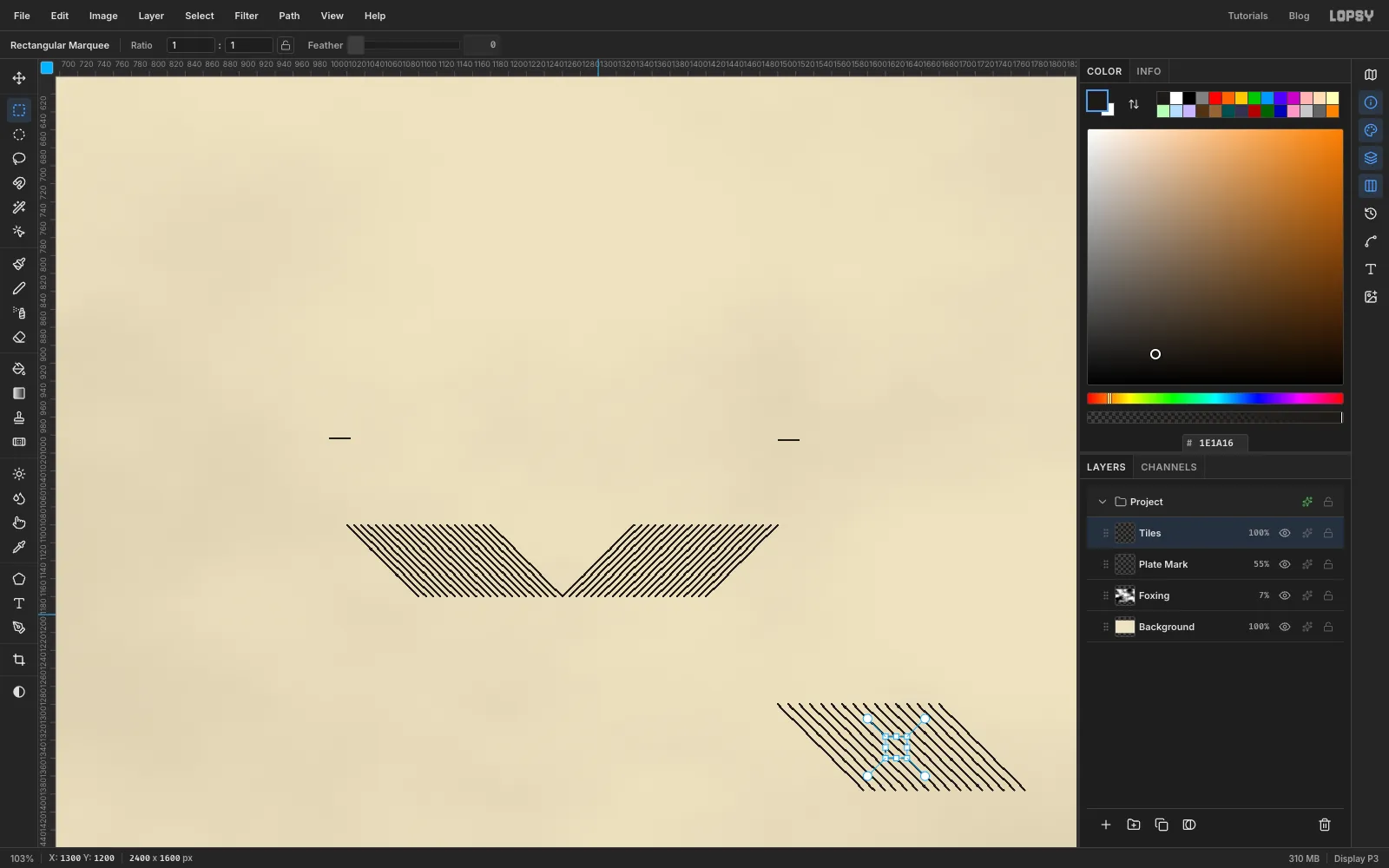Toggle the ratio lock button

(286, 45)
